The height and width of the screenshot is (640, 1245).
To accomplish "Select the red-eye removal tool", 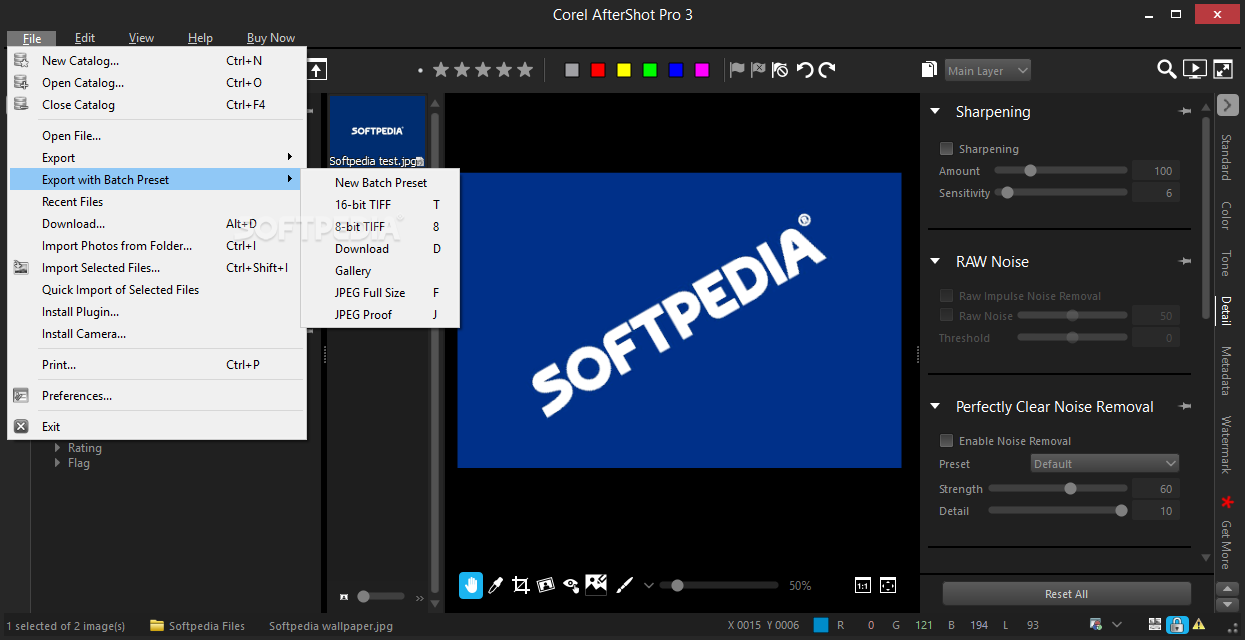I will [571, 585].
